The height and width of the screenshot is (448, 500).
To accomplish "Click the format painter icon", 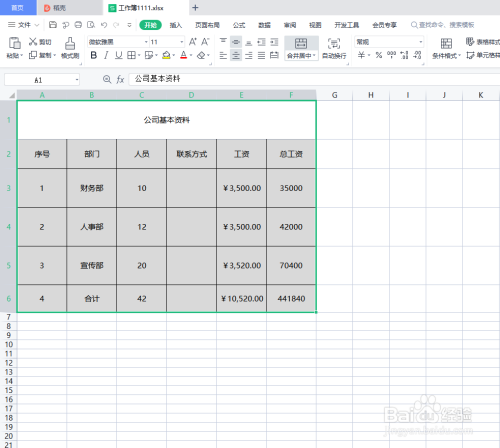I will coord(70,44).
